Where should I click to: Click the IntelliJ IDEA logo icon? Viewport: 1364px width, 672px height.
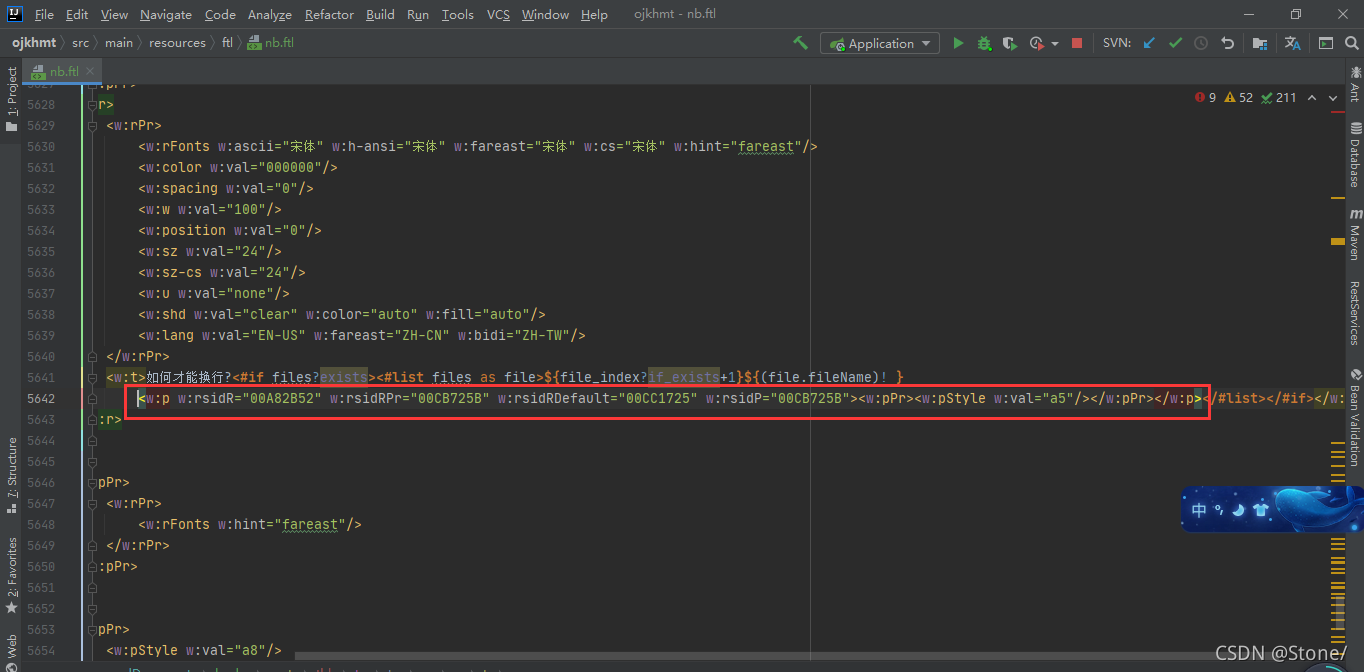tap(15, 14)
